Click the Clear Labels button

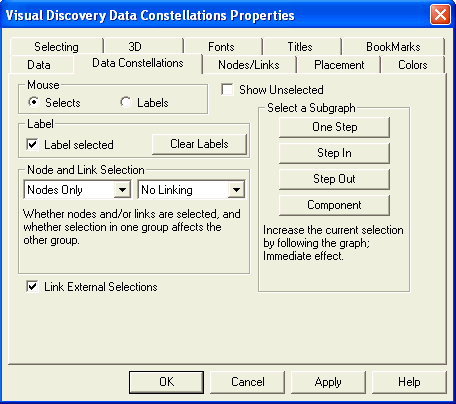click(x=199, y=144)
